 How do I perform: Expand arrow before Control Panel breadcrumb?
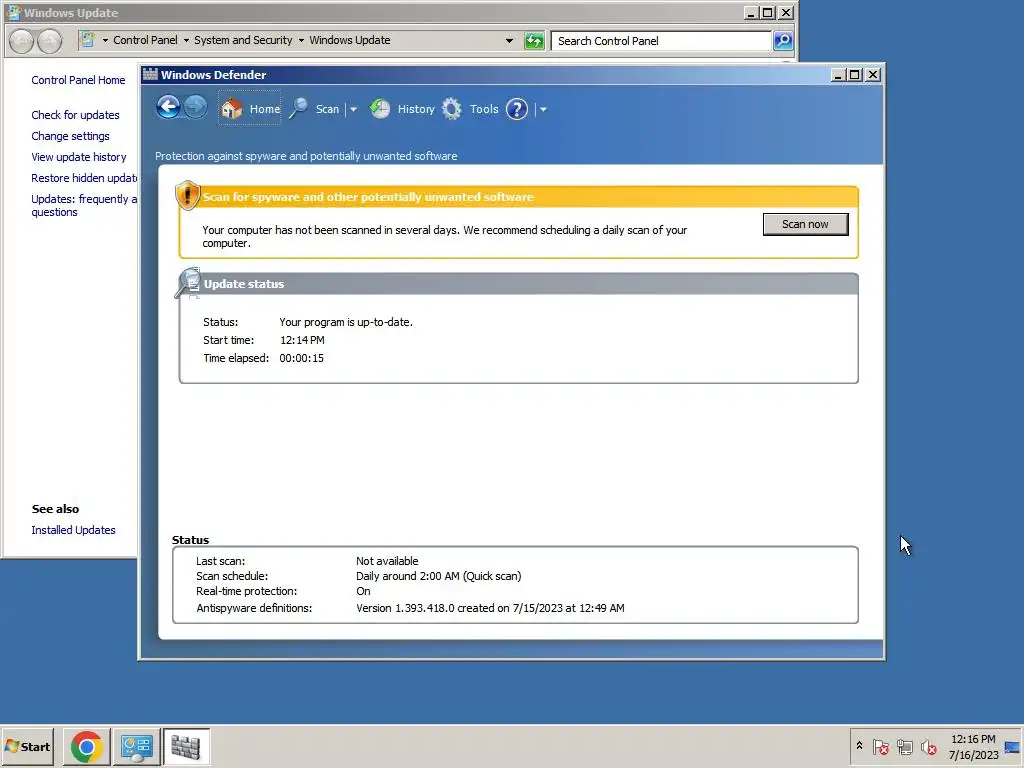(x=105, y=40)
